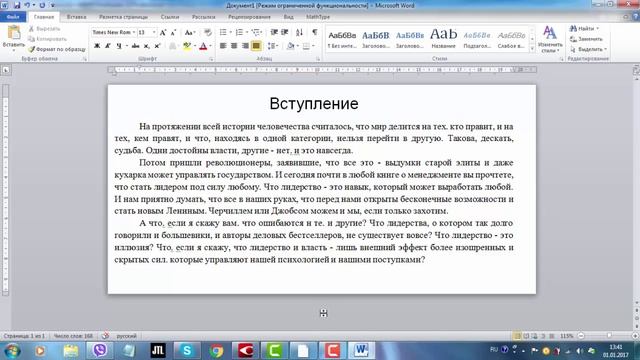Image resolution: width=640 pixels, height=360 pixels.
Task: Open Google Chrome from the taskbar
Action: pos(216,351)
